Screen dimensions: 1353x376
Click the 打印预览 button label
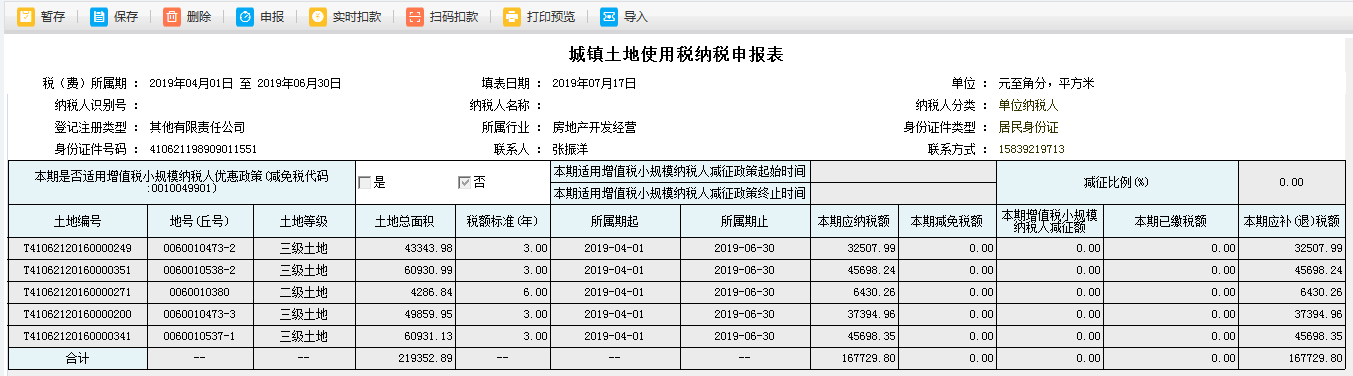[551, 17]
